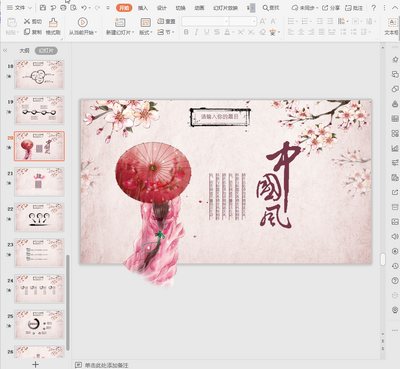Image resolution: width=400 pixels, height=369 pixels.
Task: Pick the font color A swatch
Action: point(227,32)
